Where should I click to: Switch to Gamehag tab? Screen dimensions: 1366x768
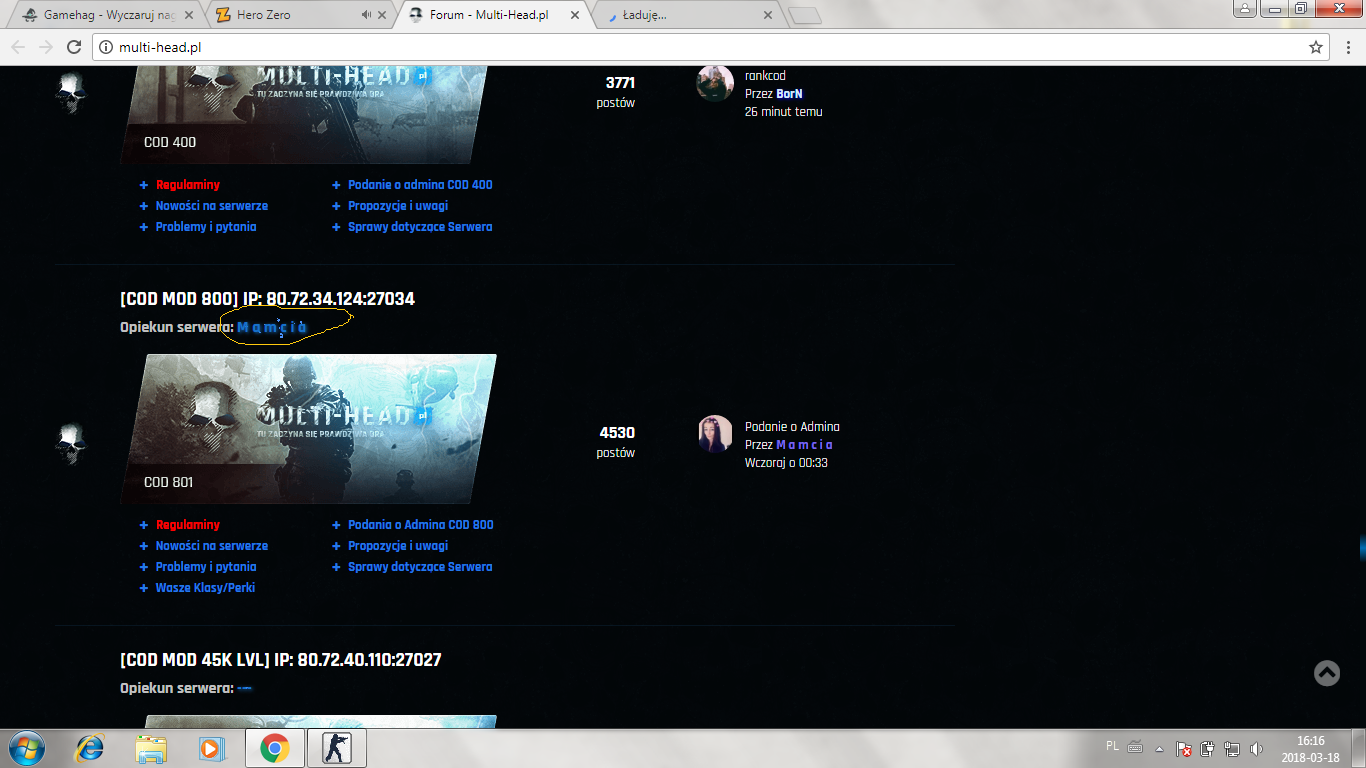tap(105, 15)
